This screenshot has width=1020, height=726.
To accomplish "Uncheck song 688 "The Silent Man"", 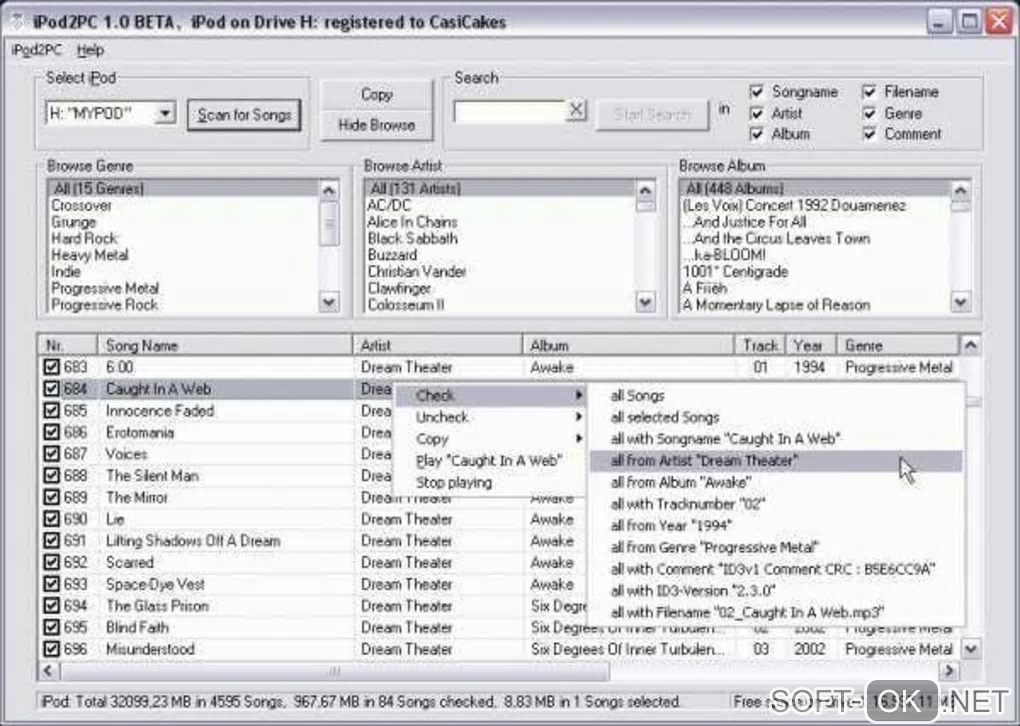I will coord(51,476).
